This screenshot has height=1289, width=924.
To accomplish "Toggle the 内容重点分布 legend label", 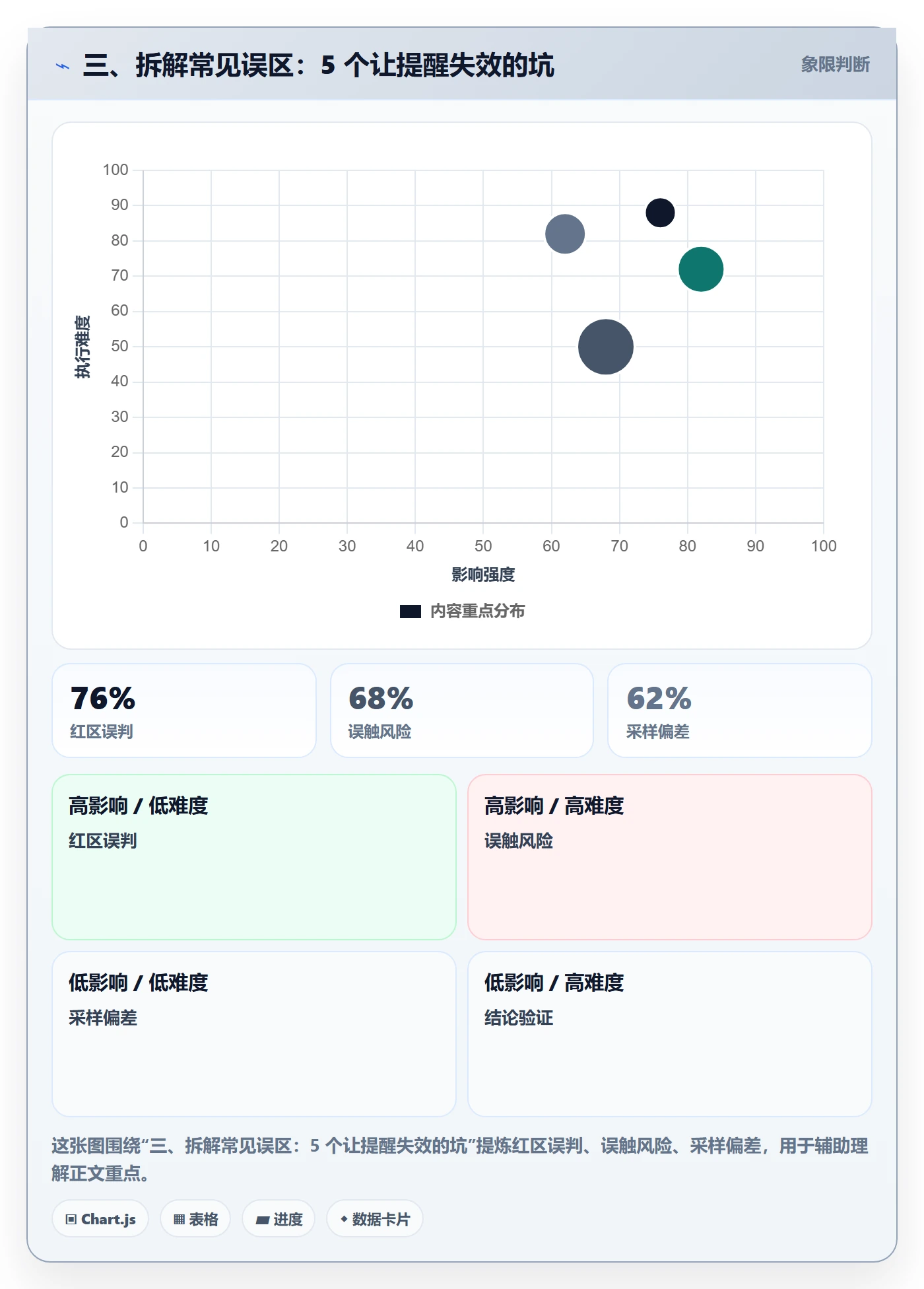I will click(477, 611).
